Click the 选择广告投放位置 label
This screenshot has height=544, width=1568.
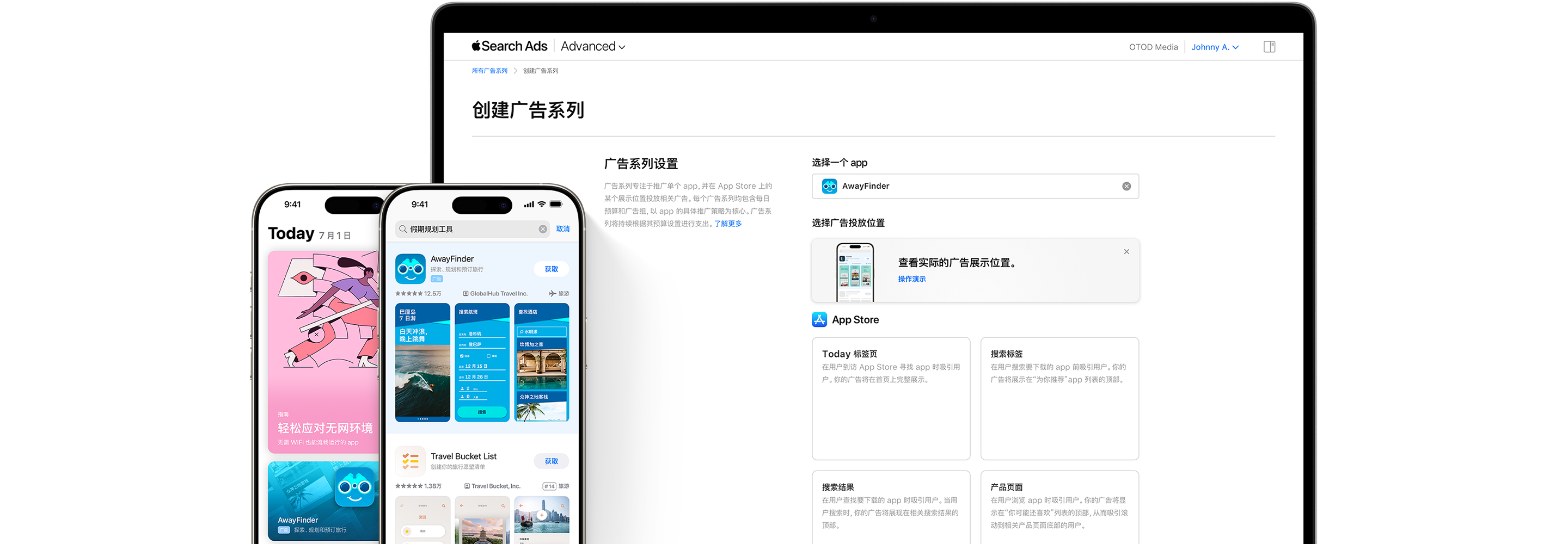(x=848, y=222)
